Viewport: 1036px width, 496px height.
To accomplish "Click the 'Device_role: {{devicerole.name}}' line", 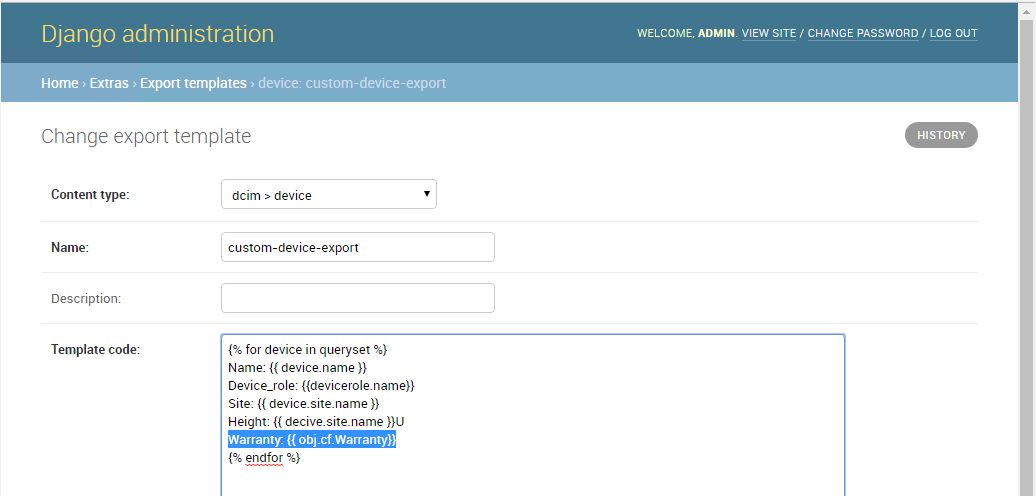I will pyautogui.click(x=321, y=385).
